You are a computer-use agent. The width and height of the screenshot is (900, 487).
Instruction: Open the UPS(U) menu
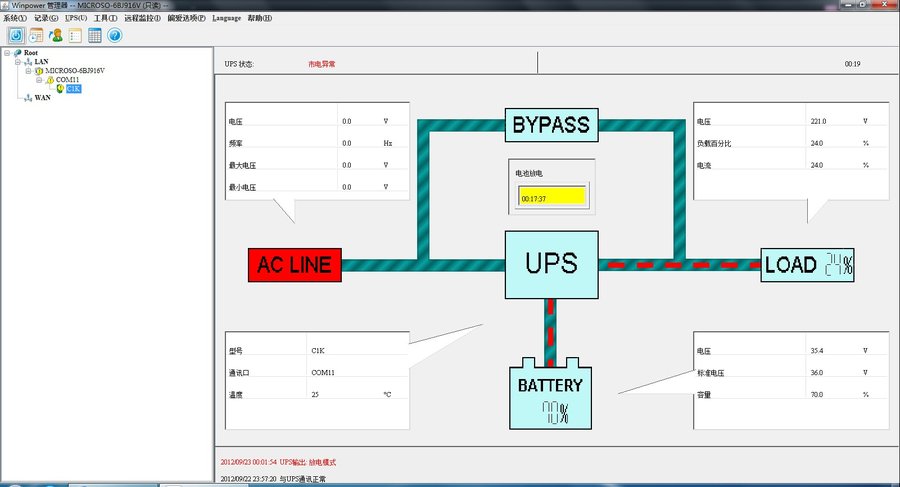point(76,18)
